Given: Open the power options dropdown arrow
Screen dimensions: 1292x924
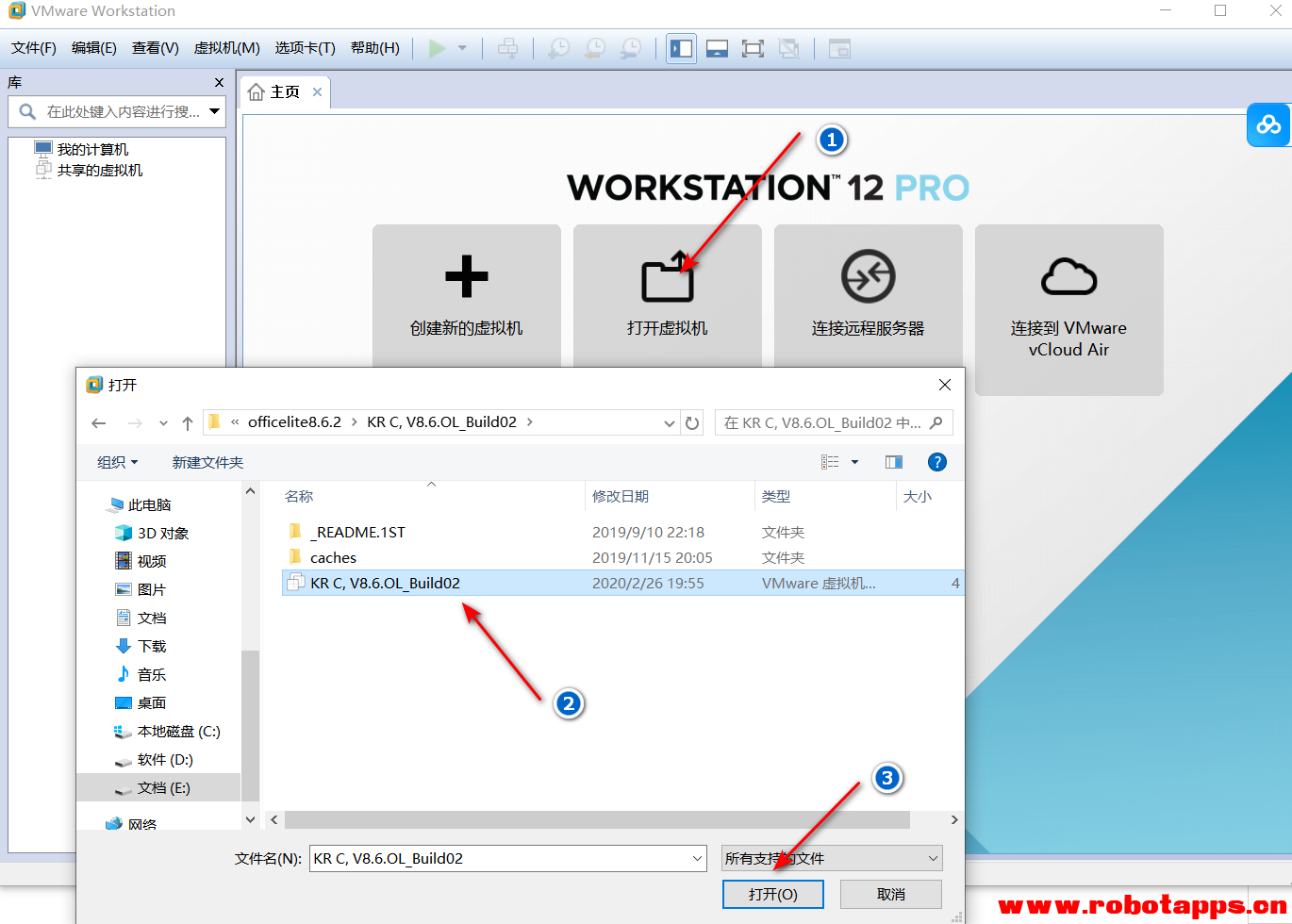Looking at the screenshot, I should coord(462,48).
